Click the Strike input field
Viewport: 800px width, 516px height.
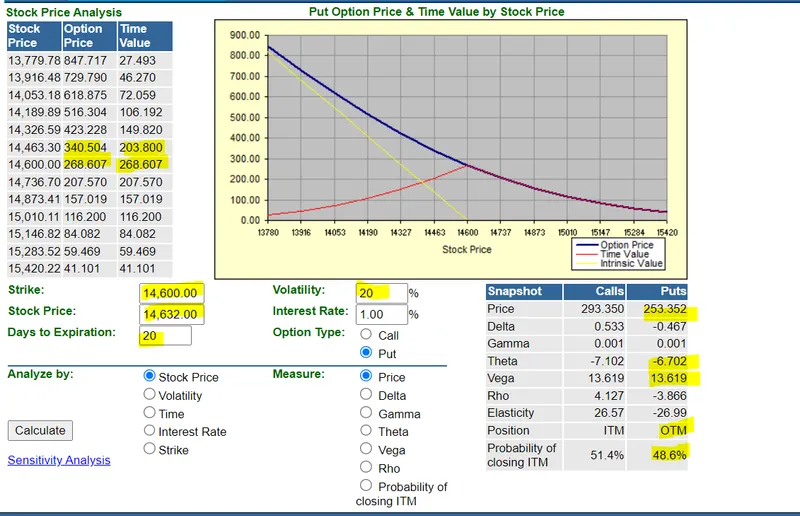pos(172,293)
